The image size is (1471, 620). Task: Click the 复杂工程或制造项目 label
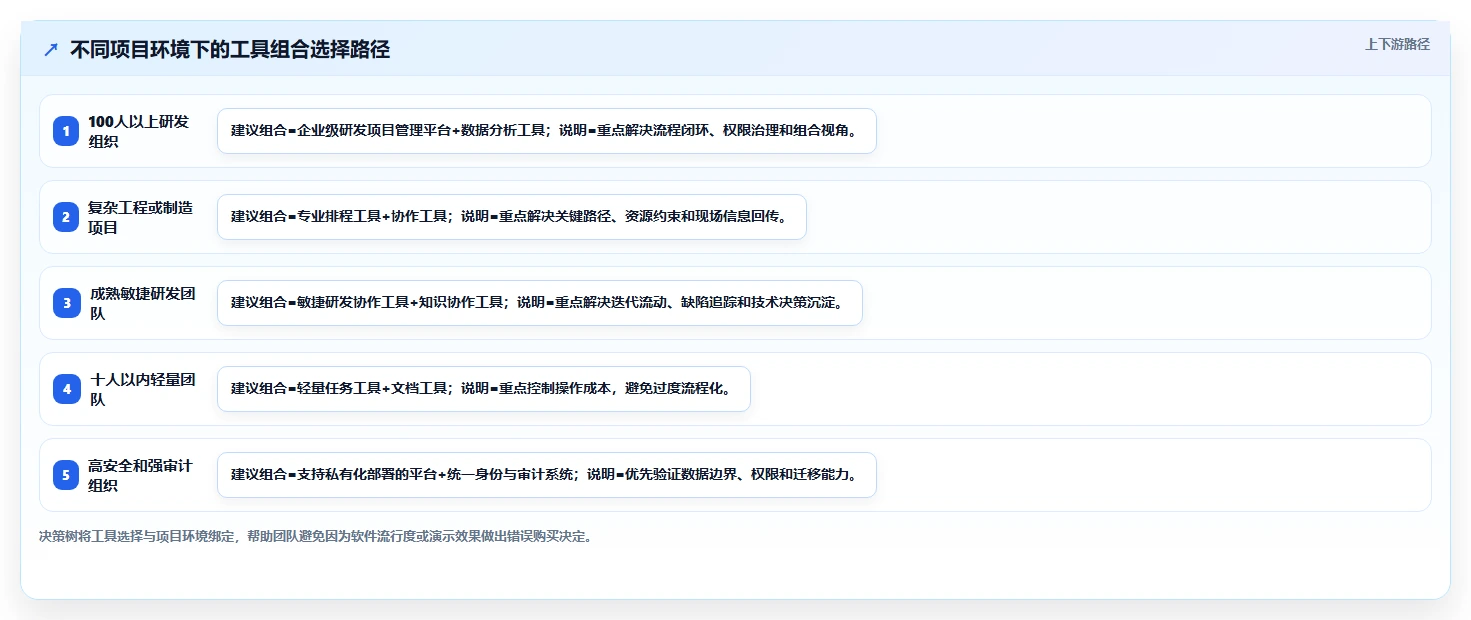pyautogui.click(x=141, y=217)
